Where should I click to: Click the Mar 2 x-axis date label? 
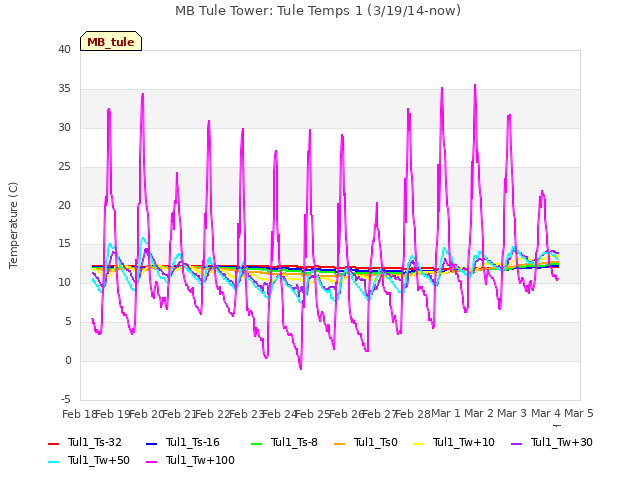479,413
